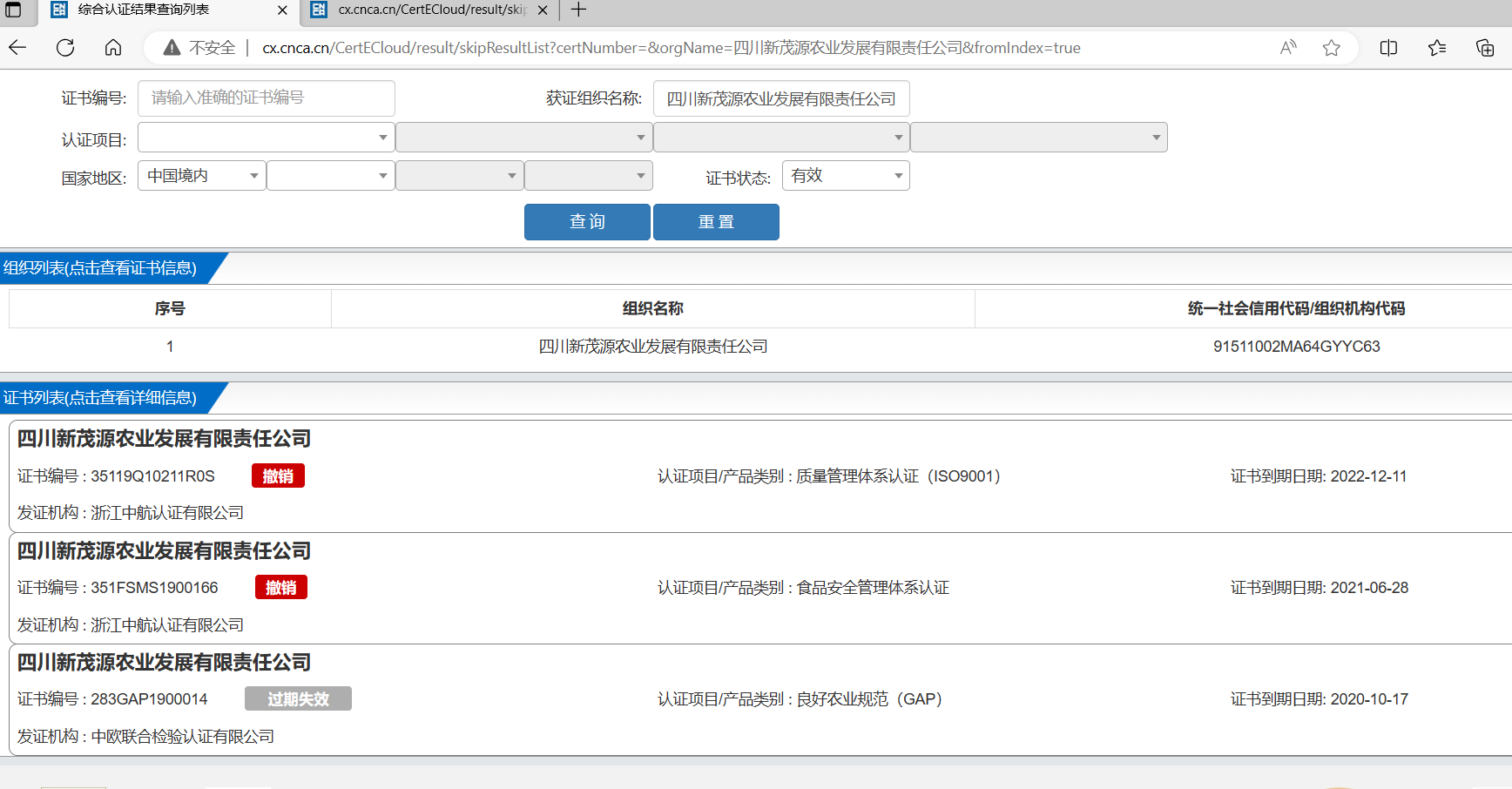Open the second 认证项目 dropdown
Screen dimensions: 1512x789
point(524,138)
